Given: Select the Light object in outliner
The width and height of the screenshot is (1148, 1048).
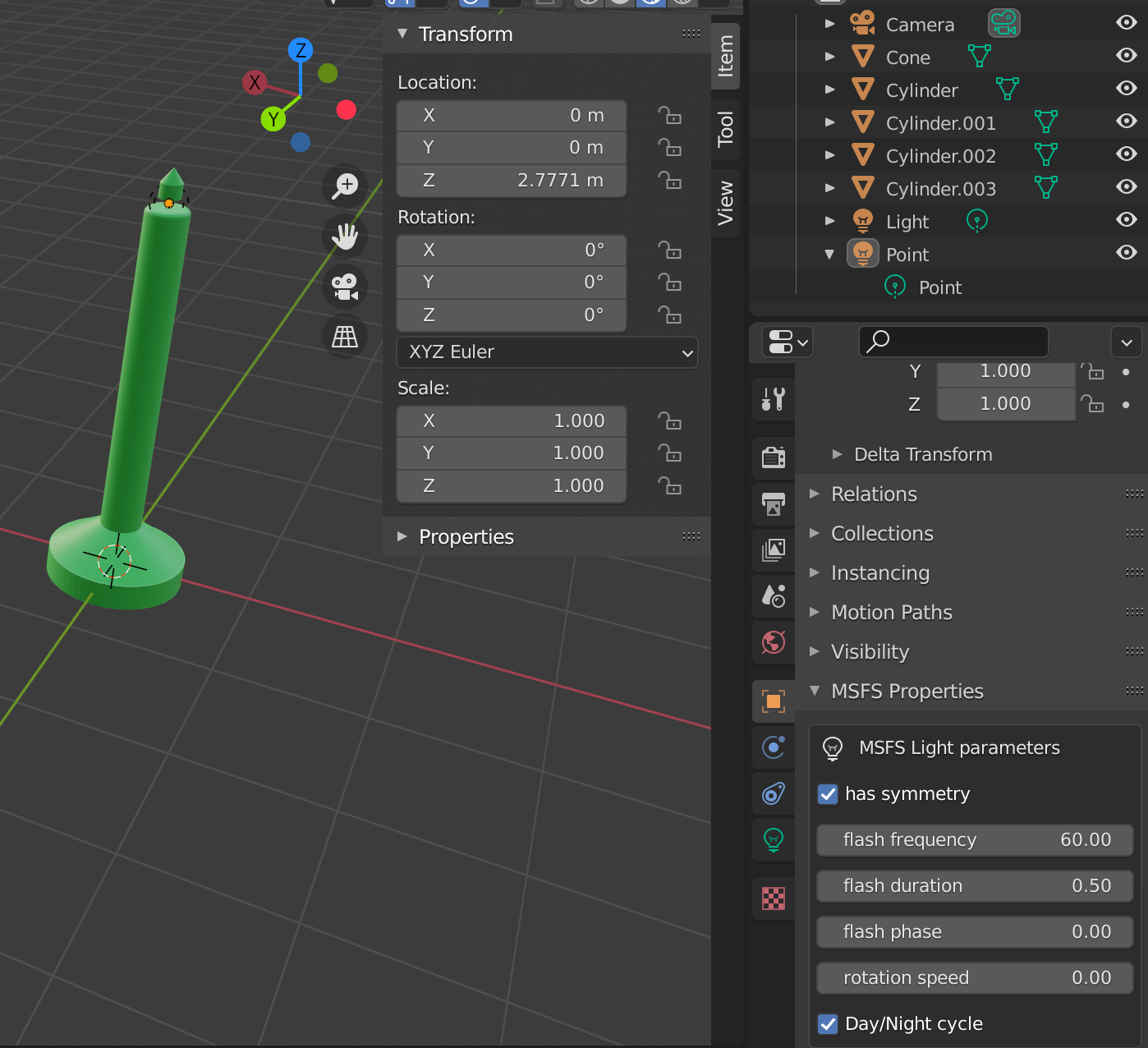Looking at the screenshot, I should (907, 222).
